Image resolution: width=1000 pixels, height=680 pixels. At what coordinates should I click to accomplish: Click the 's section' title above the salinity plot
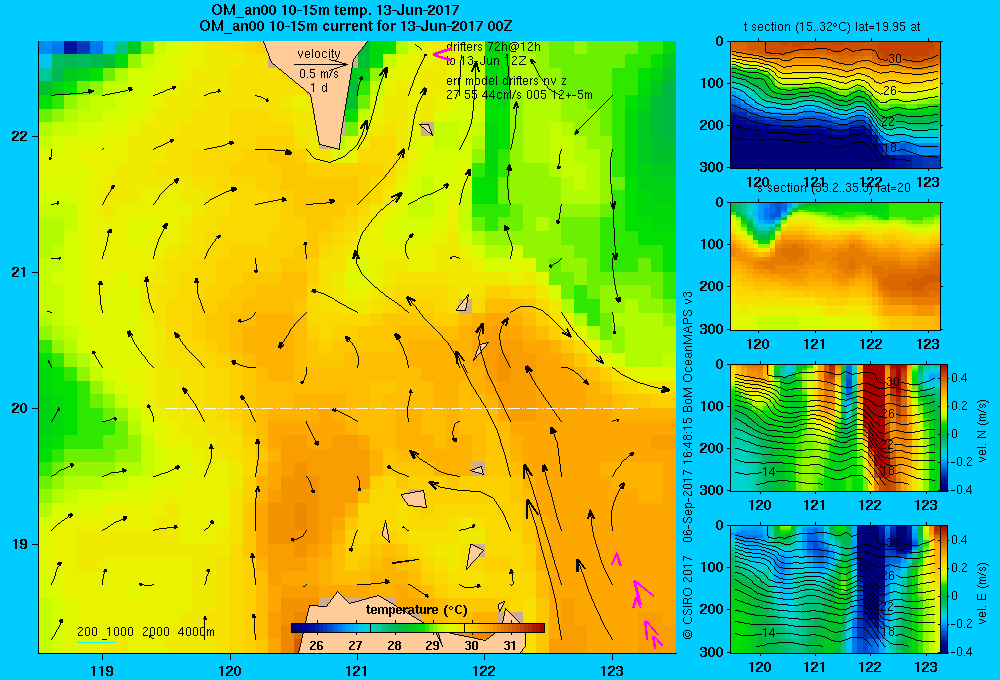click(834, 188)
